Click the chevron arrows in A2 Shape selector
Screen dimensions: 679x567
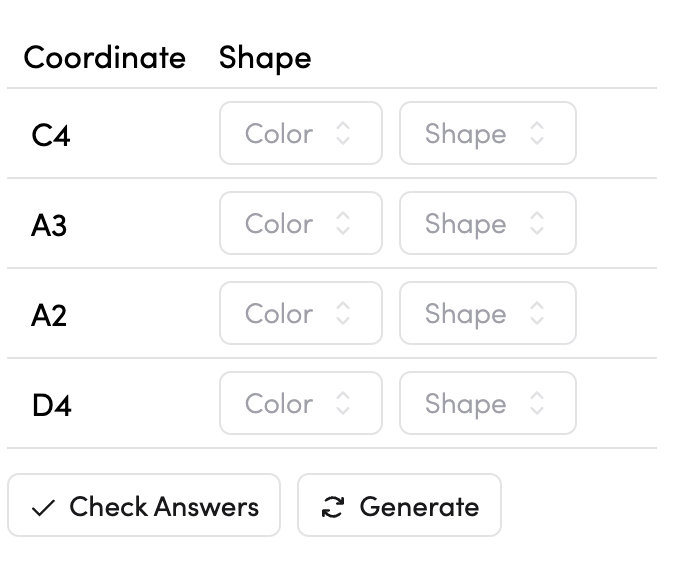click(537, 313)
